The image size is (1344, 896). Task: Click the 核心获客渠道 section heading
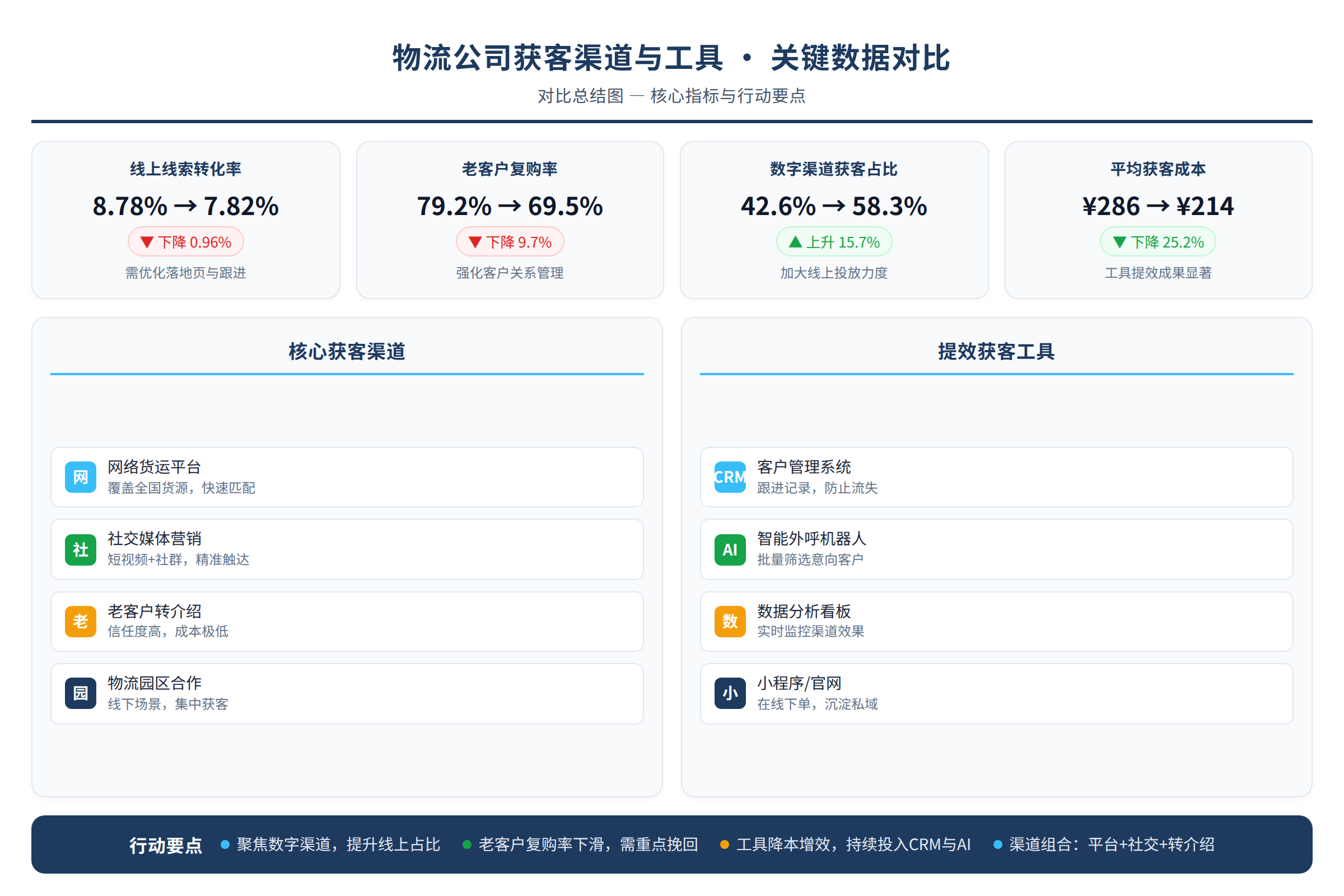(x=347, y=352)
